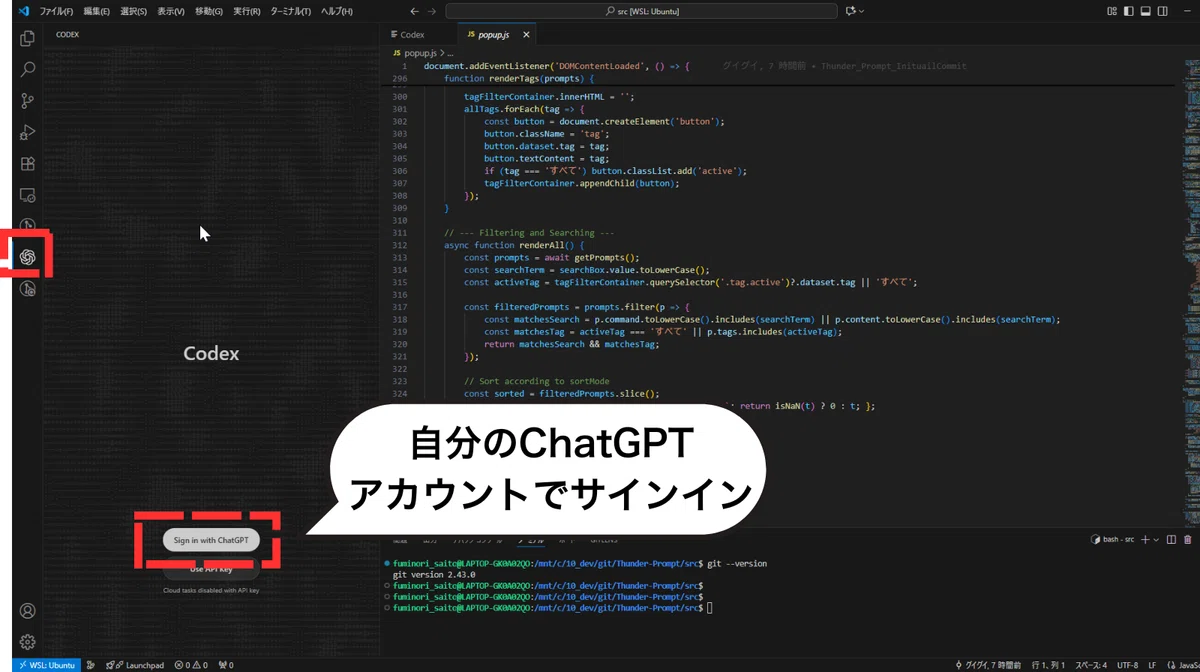
Task: Click the bash - src terminal label
Action: coord(1113,539)
